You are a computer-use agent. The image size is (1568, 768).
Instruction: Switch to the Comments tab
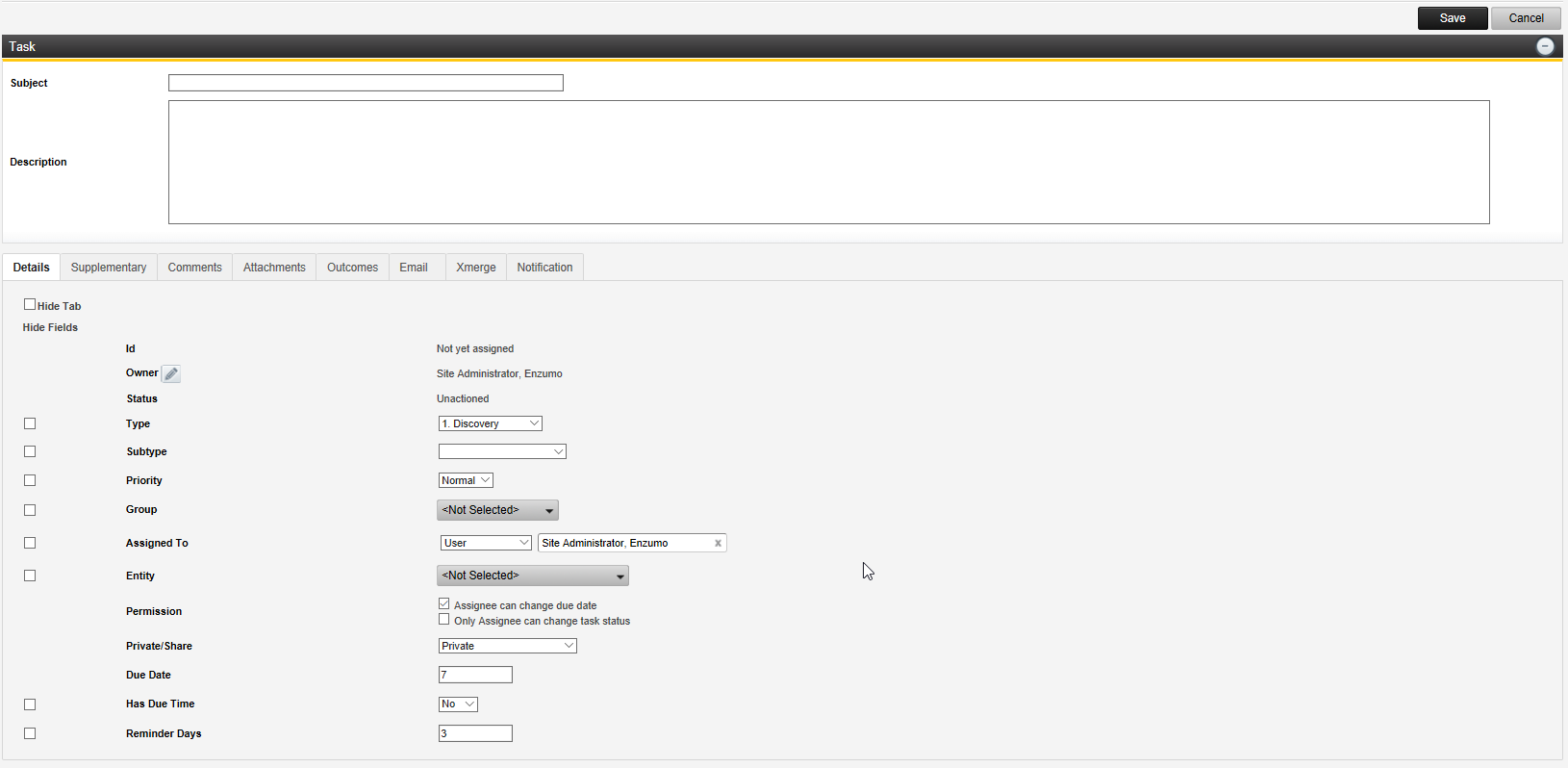pos(195,268)
